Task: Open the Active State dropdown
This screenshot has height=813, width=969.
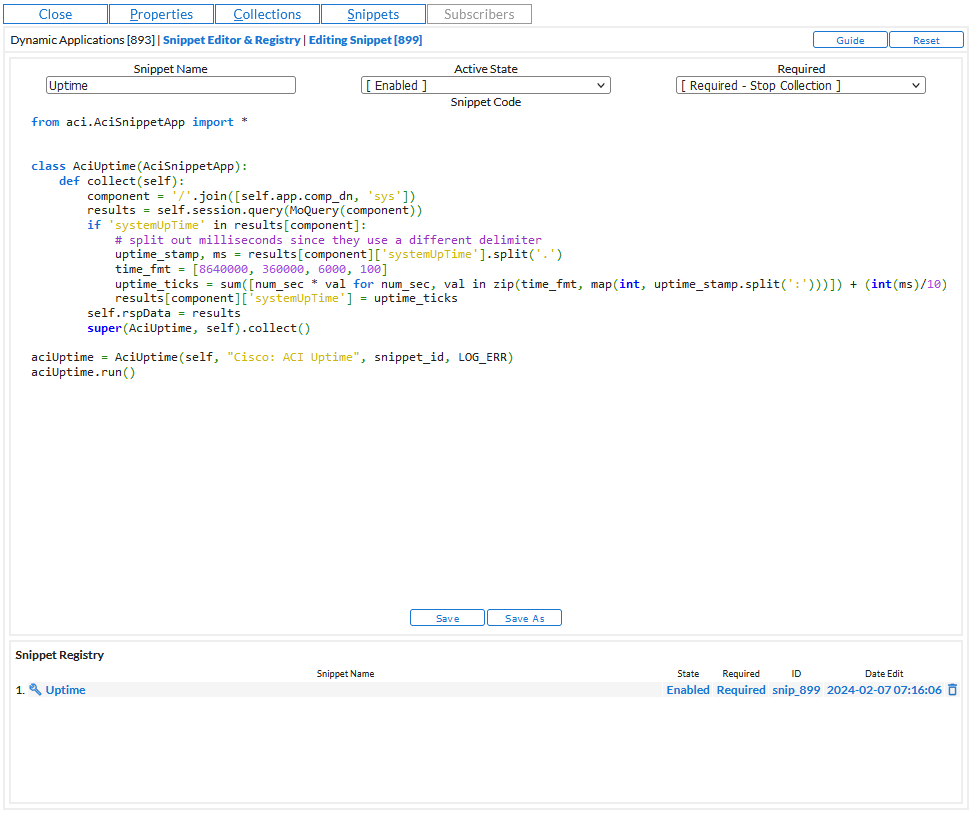Action: tap(486, 86)
